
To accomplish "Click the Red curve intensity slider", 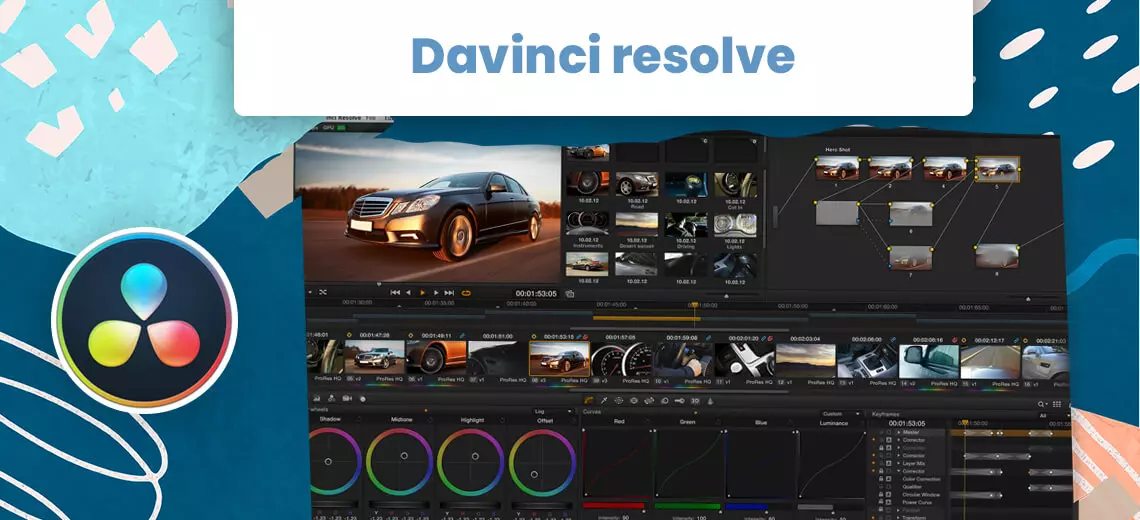I will 614,506.
